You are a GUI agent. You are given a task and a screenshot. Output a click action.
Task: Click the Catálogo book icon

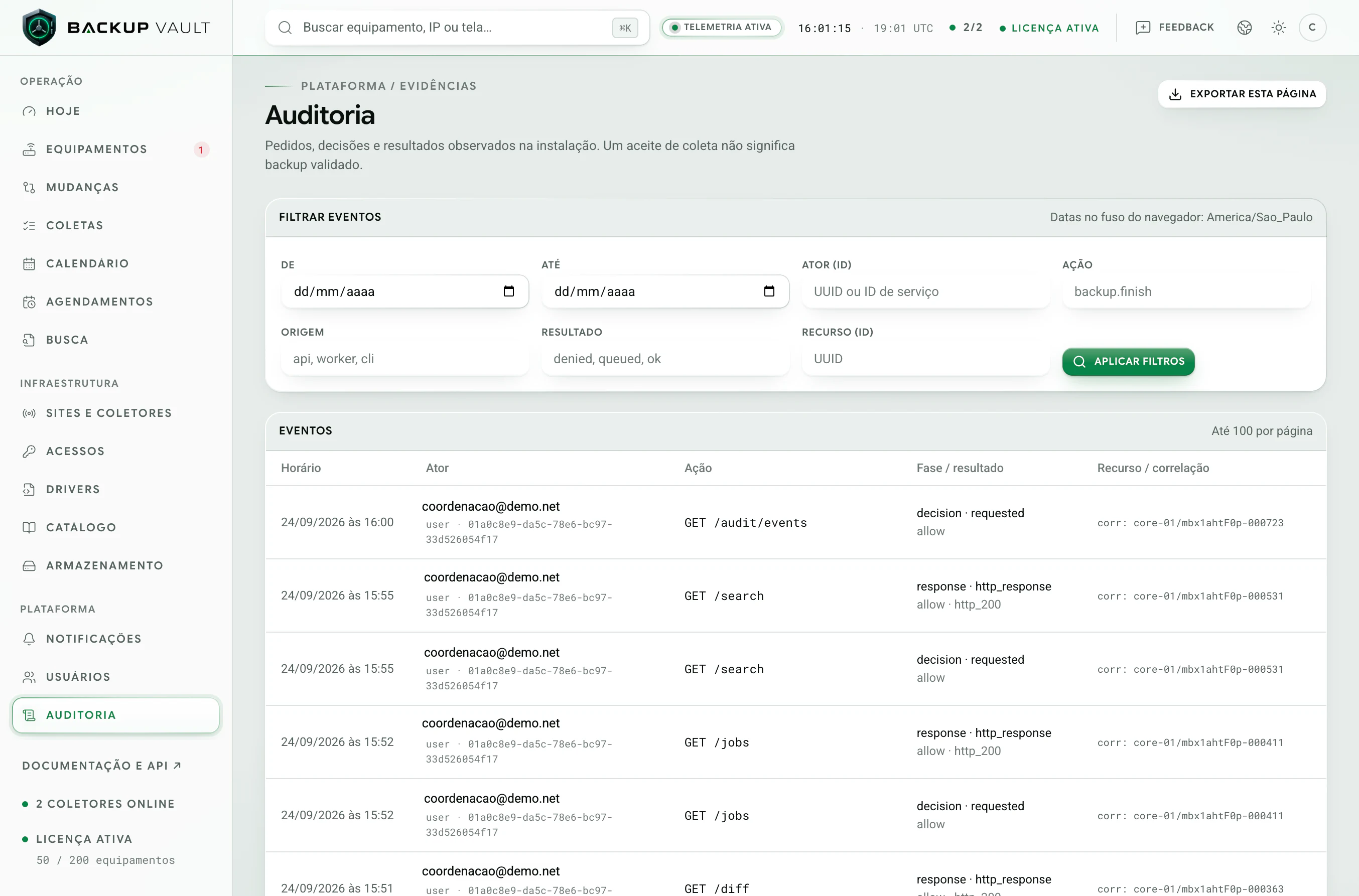point(29,527)
